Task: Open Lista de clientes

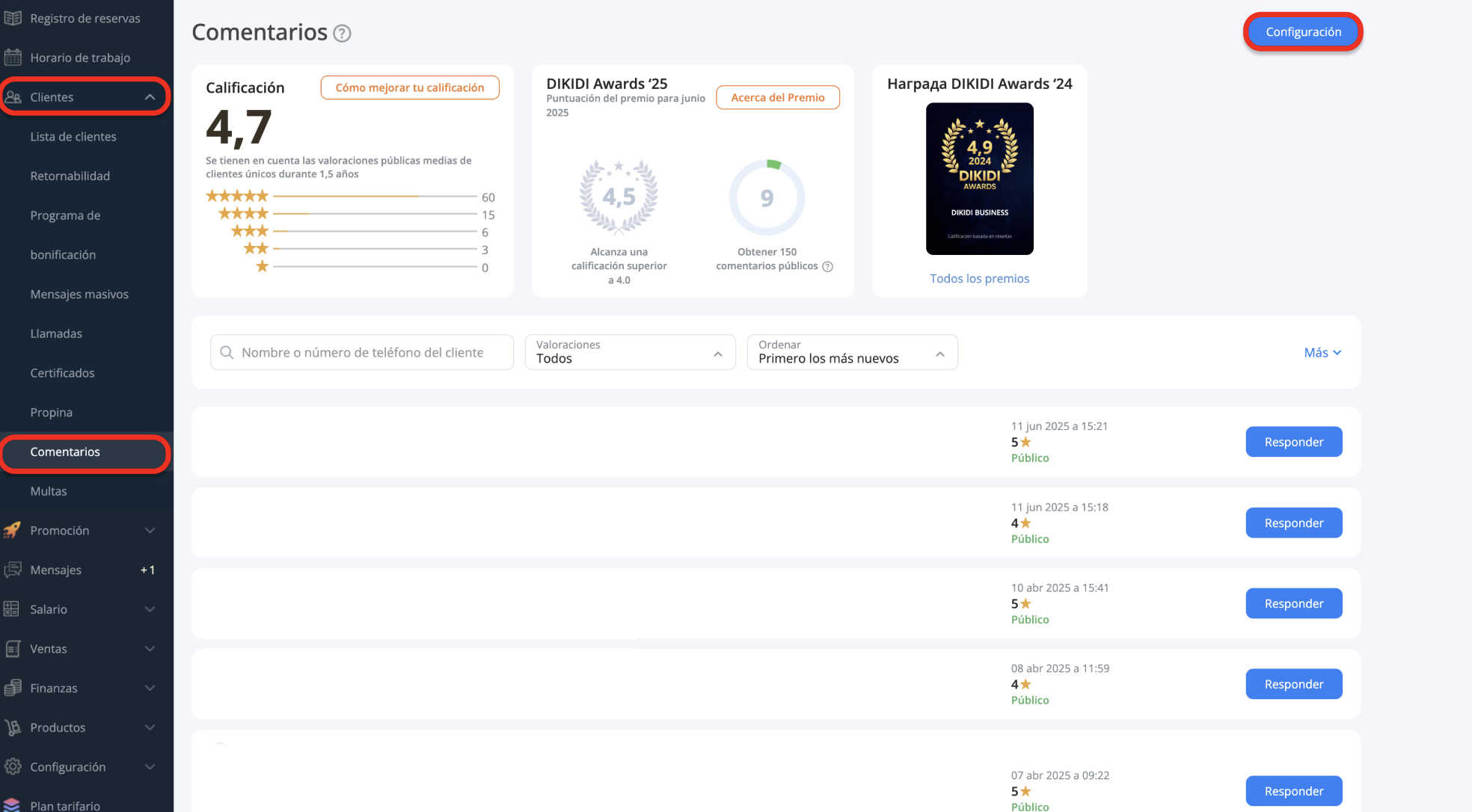Action: pos(73,137)
